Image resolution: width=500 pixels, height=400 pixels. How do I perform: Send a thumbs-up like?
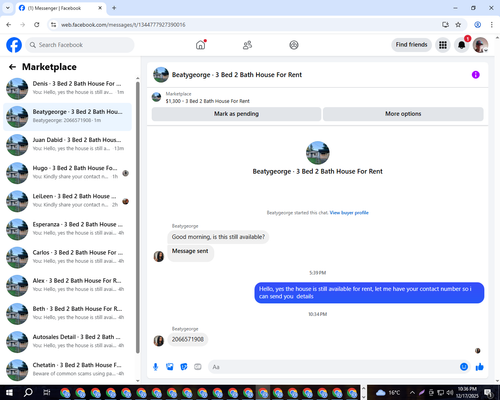click(x=480, y=367)
